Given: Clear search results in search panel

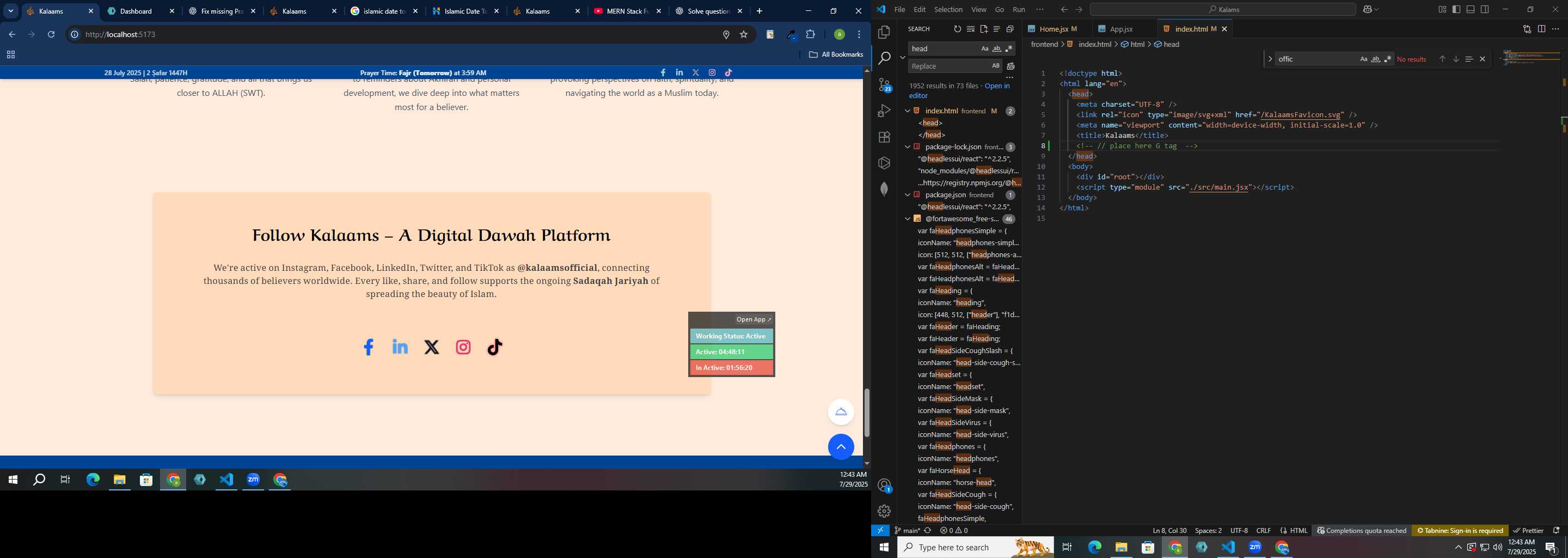Looking at the screenshot, I should tap(970, 29).
